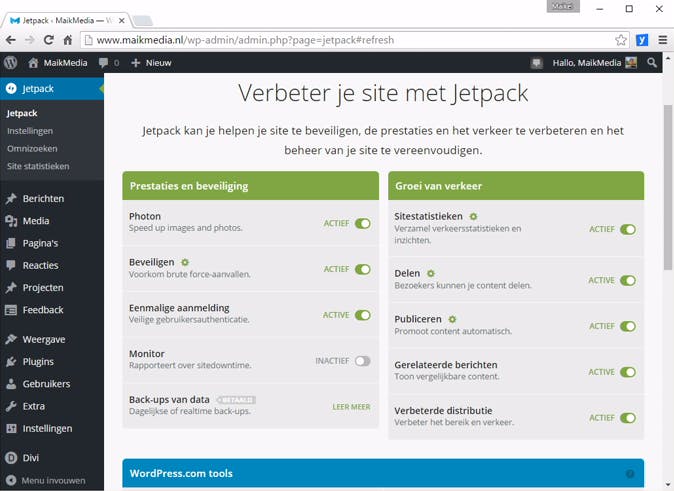The height and width of the screenshot is (491, 674).
Task: Click the page vertical scrollbar thumb
Action: (668, 187)
